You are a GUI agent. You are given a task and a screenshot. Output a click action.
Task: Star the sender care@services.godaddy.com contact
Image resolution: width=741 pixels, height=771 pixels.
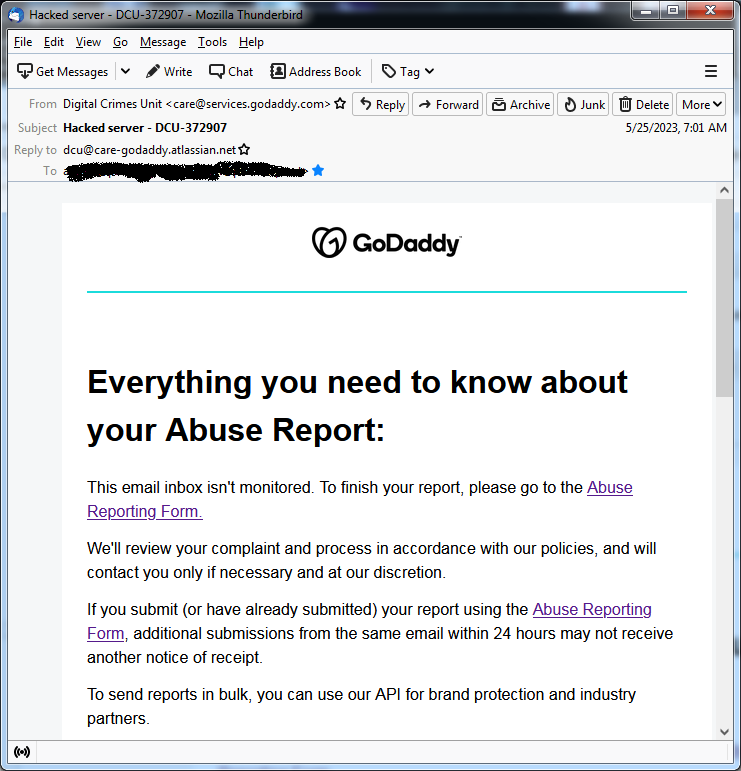[340, 104]
